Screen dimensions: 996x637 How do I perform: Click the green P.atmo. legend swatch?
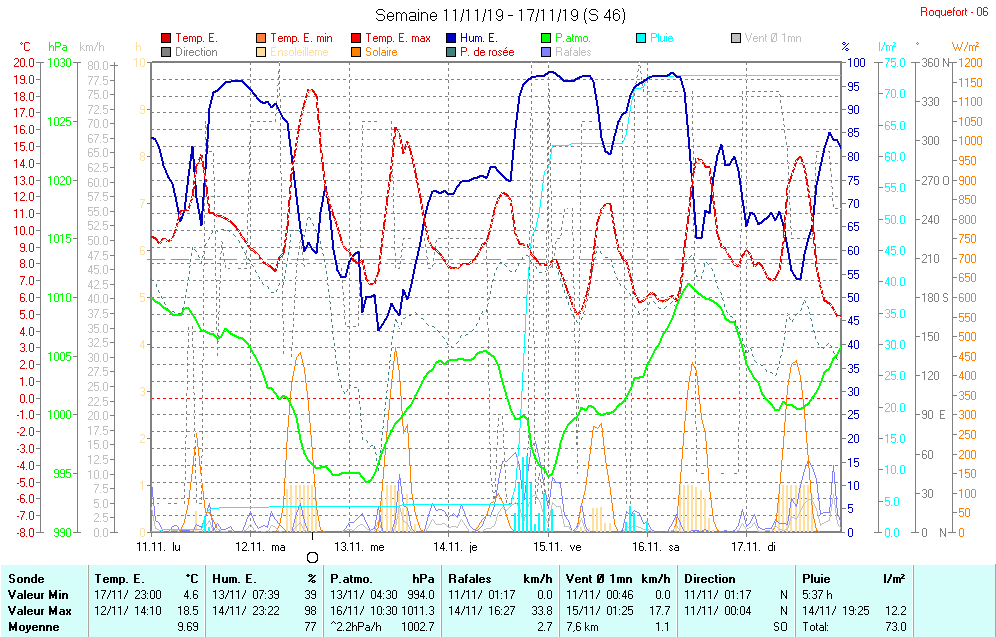pos(546,38)
